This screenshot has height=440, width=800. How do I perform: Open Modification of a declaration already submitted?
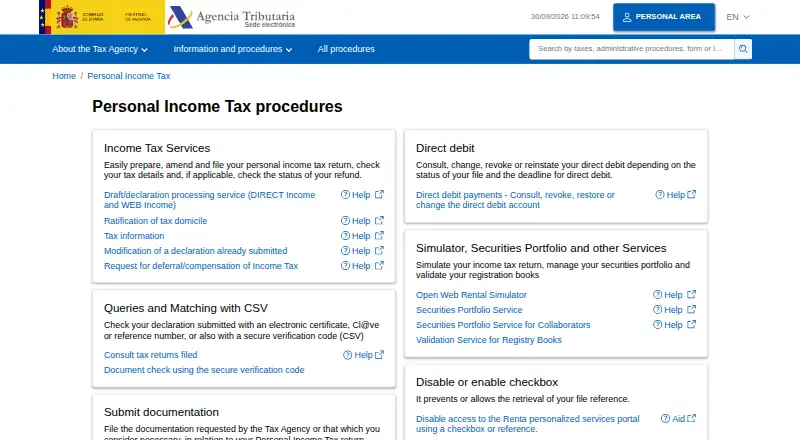195,251
